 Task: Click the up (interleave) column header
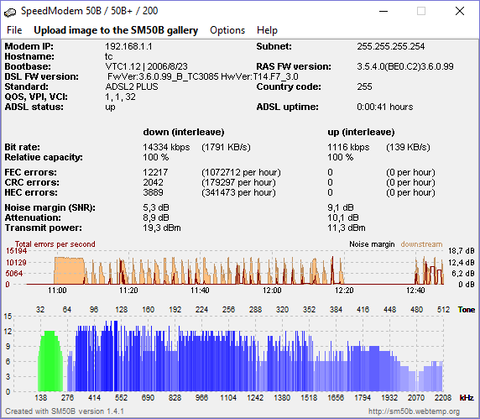tap(361, 132)
